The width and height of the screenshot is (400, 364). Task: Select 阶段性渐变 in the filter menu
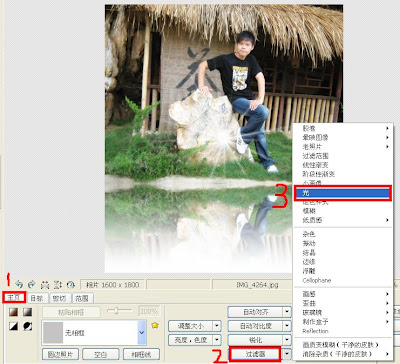(342, 174)
